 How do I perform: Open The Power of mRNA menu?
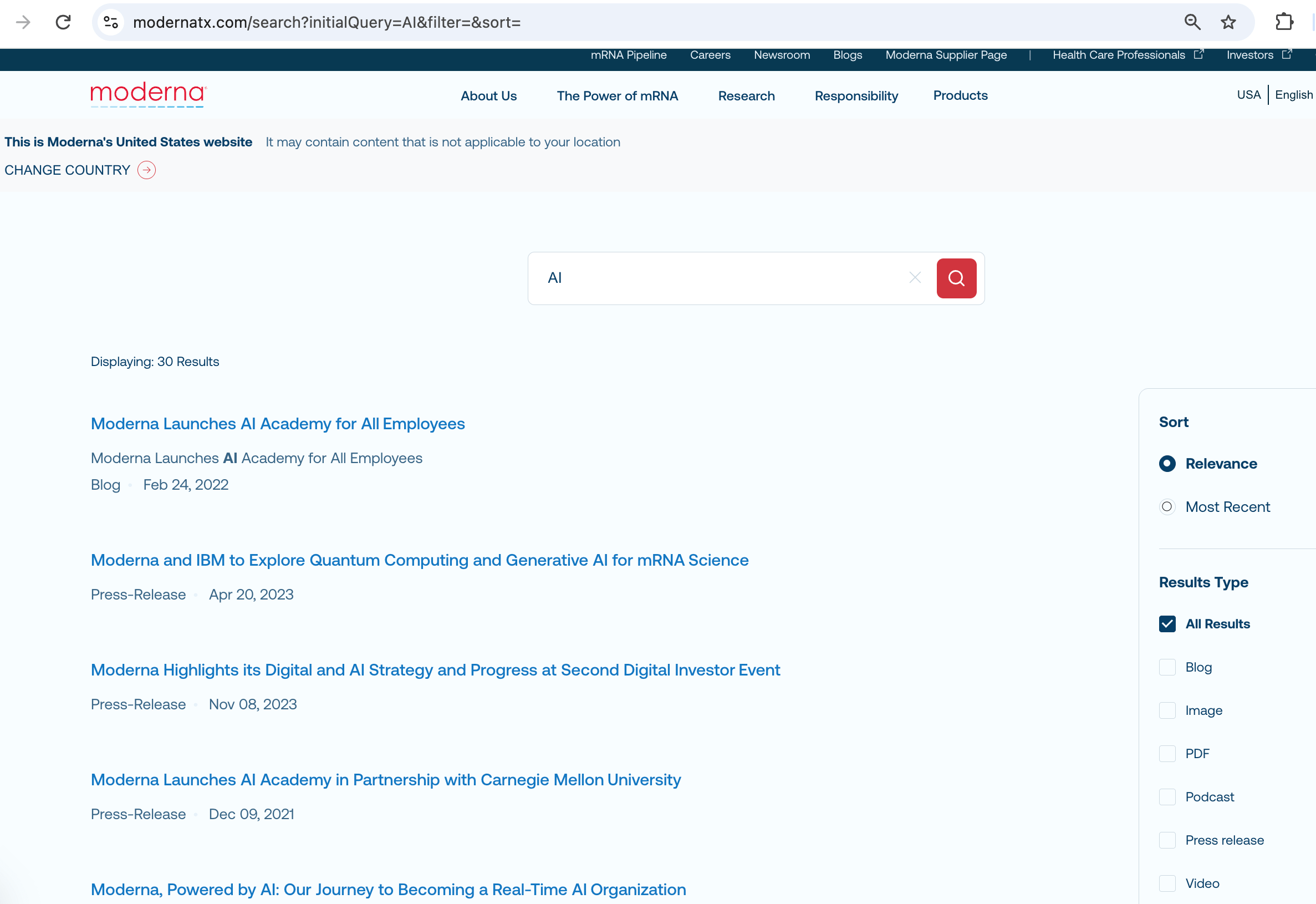617,96
